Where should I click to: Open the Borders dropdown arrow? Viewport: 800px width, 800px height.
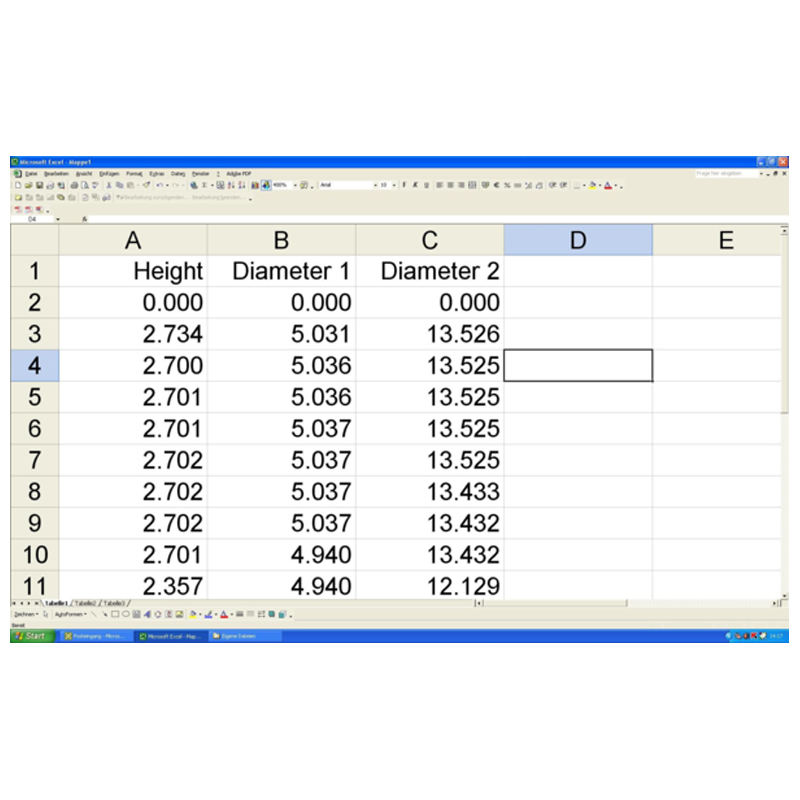tap(584, 186)
